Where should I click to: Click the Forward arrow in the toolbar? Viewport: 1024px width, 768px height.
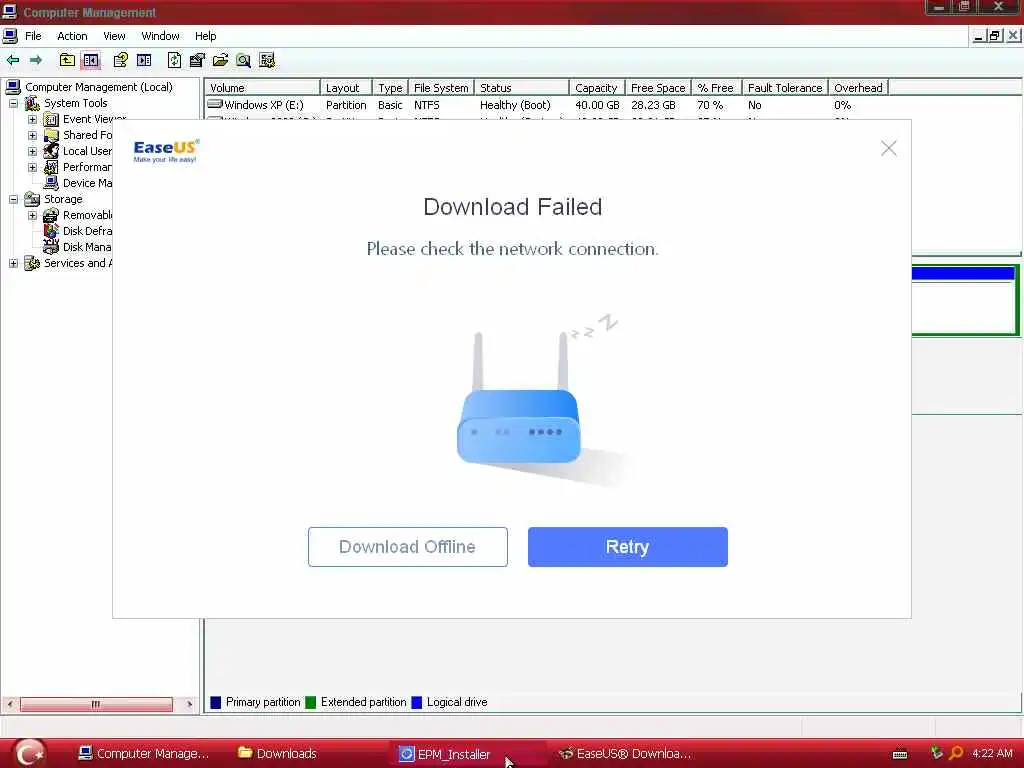click(36, 60)
